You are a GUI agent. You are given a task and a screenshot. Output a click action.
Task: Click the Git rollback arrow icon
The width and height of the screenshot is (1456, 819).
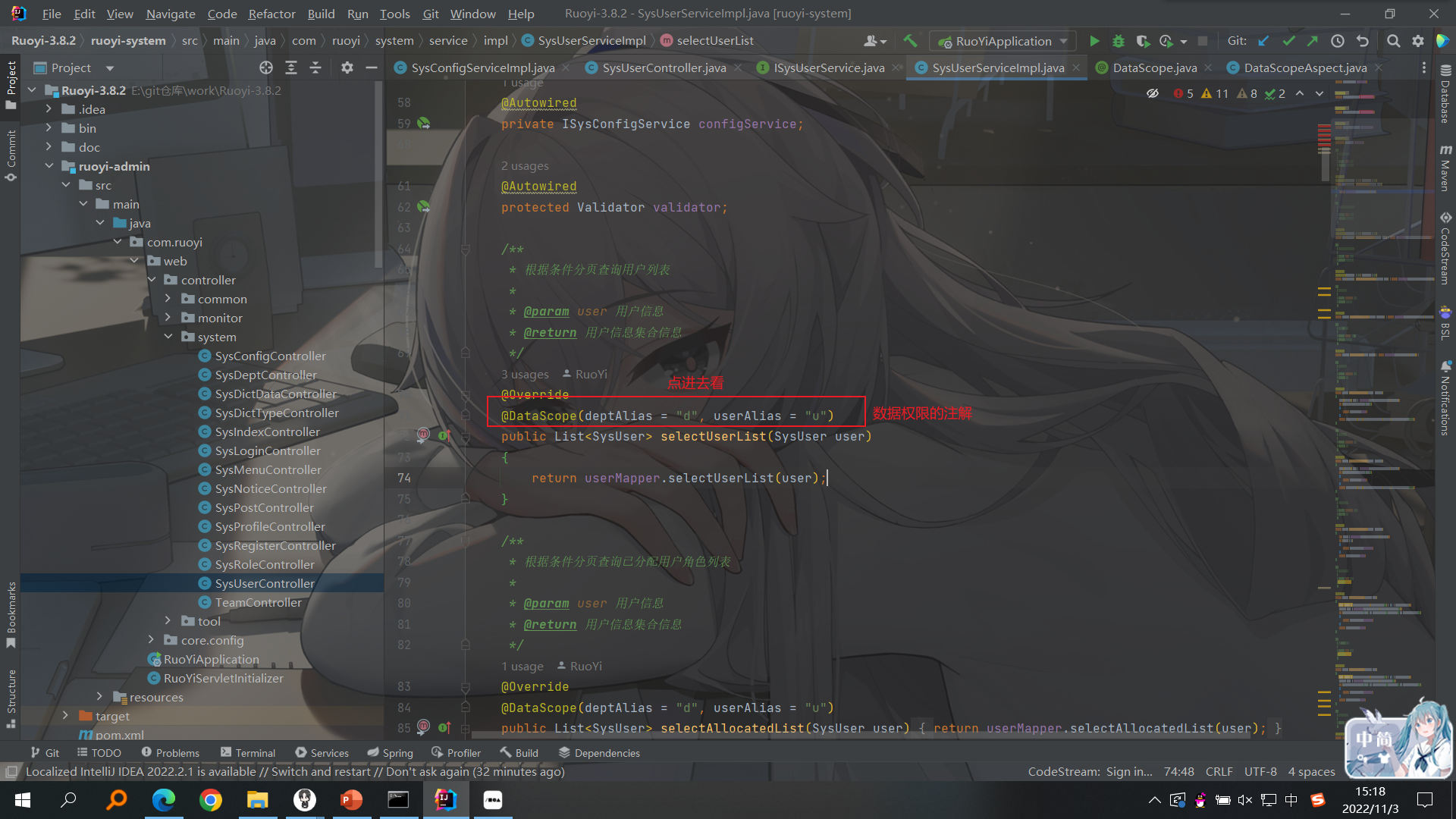coord(1363,41)
